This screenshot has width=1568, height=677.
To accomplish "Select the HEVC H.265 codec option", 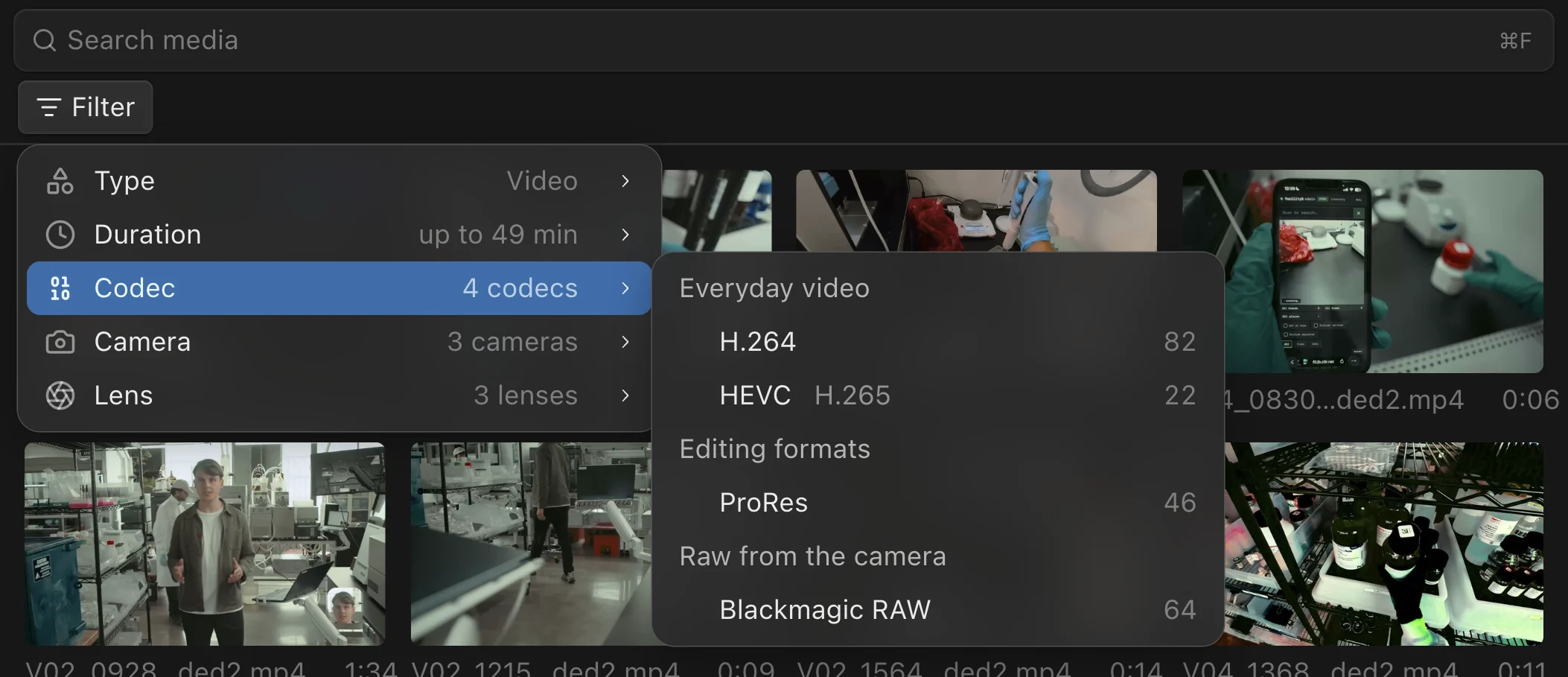I will tap(938, 395).
